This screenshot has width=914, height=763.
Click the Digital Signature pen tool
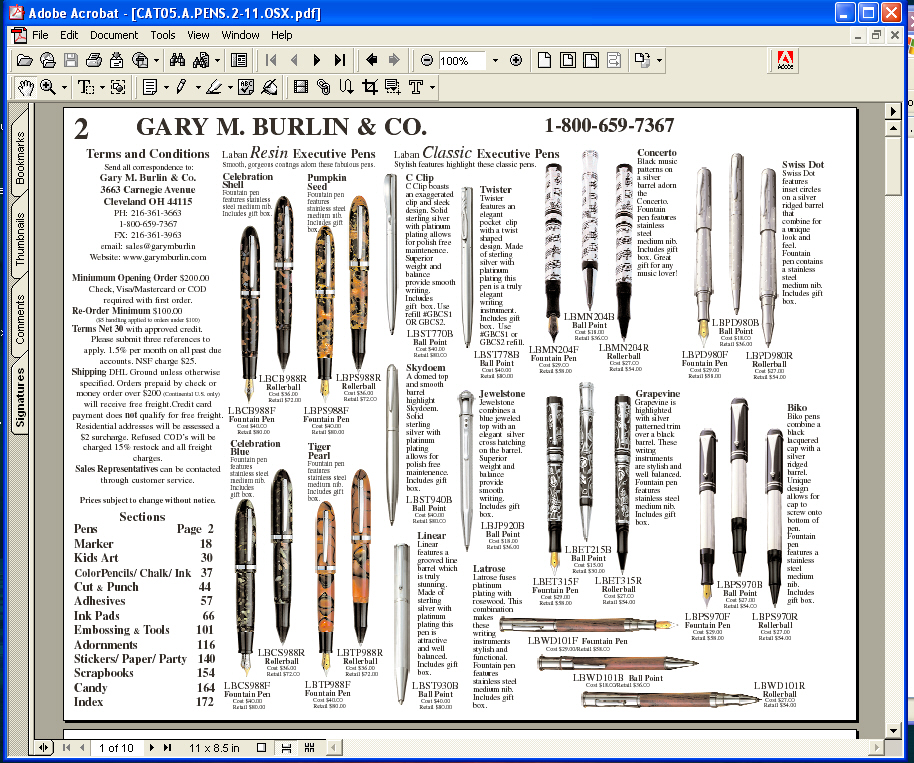(x=269, y=87)
